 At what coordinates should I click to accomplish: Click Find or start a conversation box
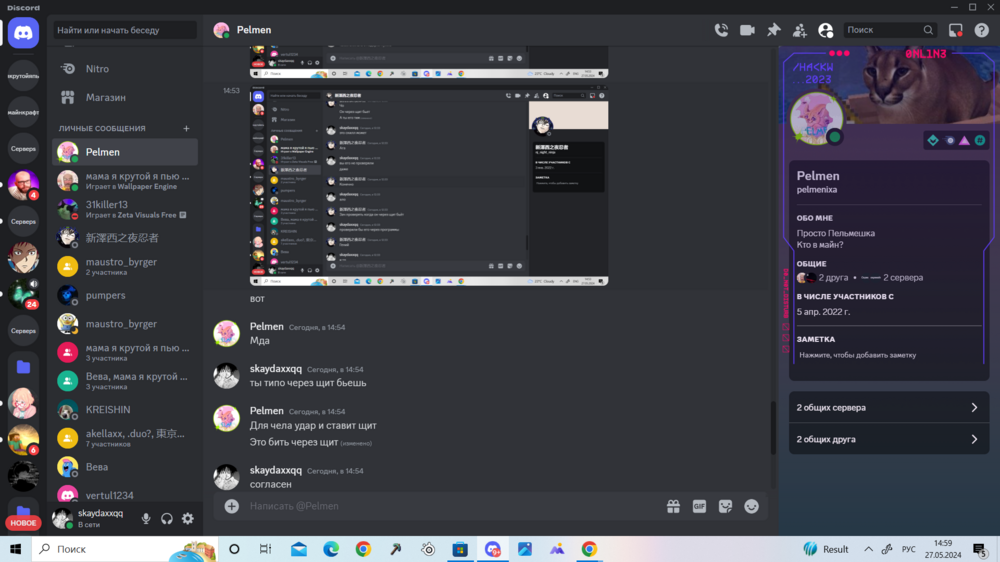125,30
